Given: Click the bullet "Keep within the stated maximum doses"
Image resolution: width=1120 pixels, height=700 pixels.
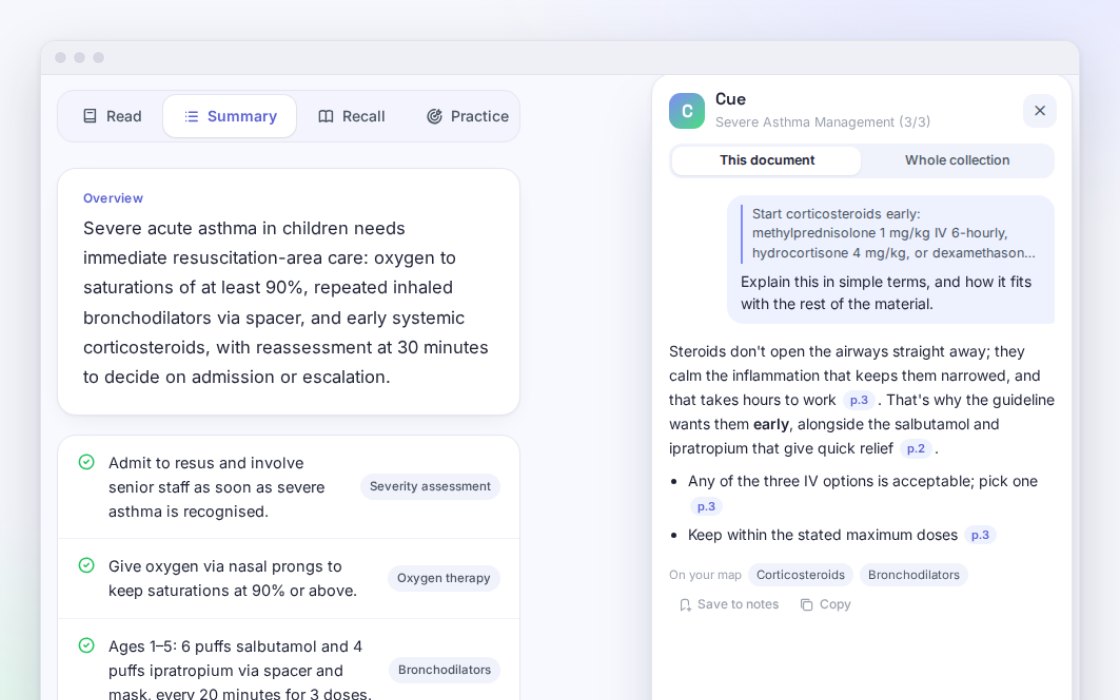Looking at the screenshot, I should (x=822, y=535).
